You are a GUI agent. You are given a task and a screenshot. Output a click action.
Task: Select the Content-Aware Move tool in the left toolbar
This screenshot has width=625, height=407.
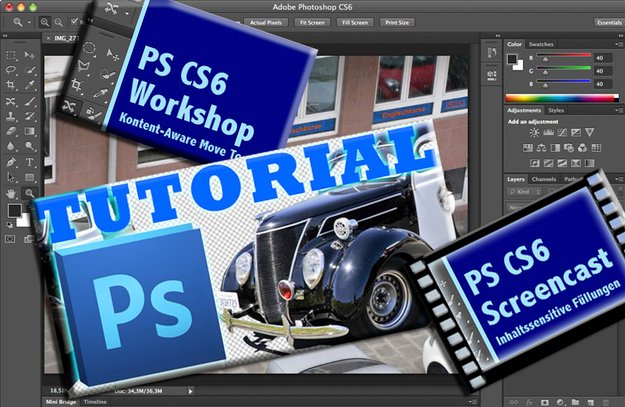pyautogui.click(x=11, y=101)
